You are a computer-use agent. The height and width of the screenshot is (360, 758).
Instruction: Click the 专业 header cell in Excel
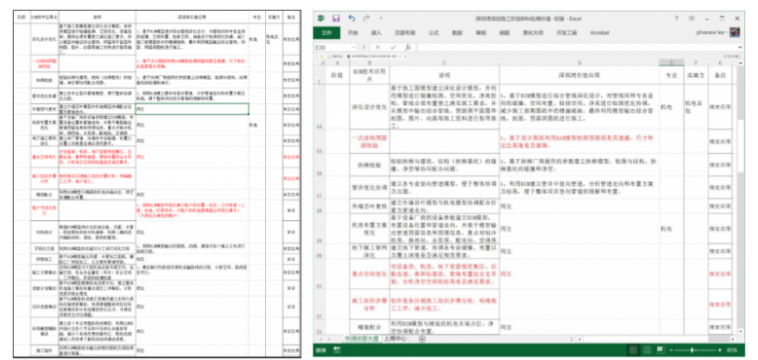pos(671,75)
